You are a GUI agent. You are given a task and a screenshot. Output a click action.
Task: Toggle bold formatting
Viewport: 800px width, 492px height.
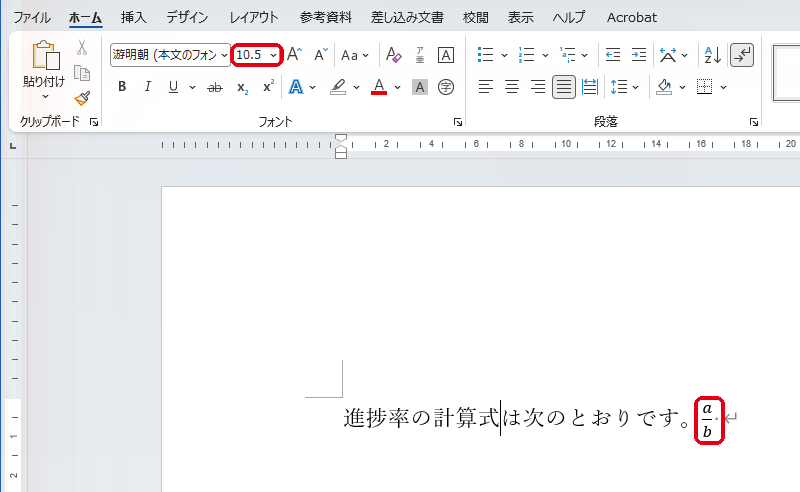coord(122,87)
